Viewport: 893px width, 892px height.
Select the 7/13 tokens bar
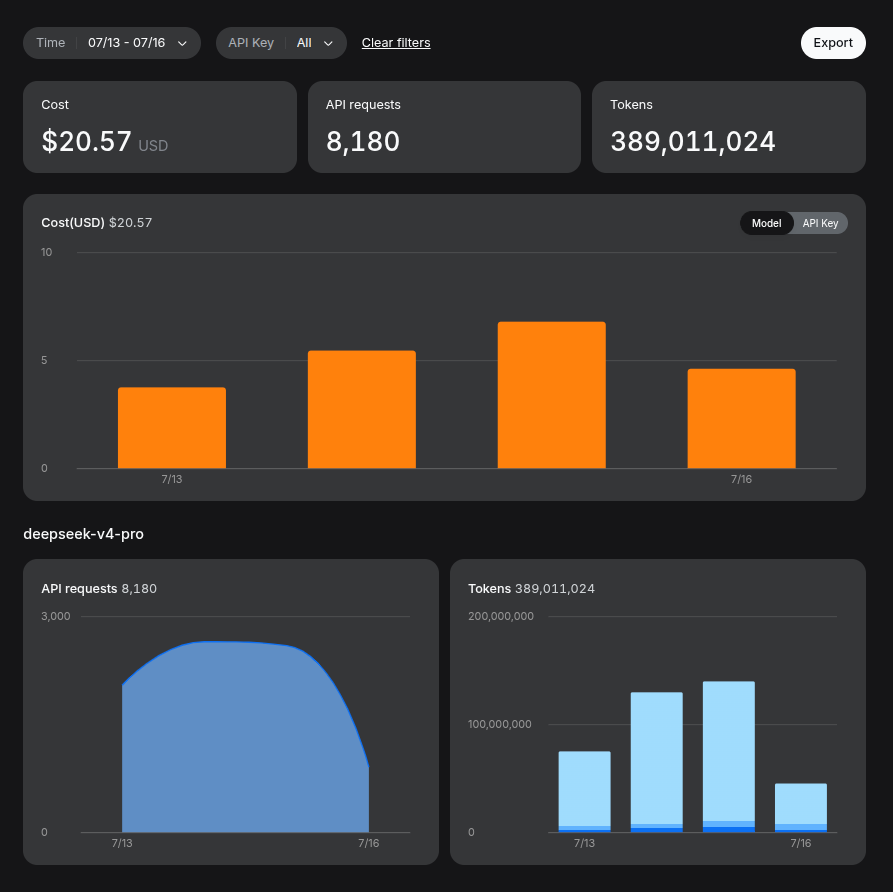pyautogui.click(x=584, y=792)
